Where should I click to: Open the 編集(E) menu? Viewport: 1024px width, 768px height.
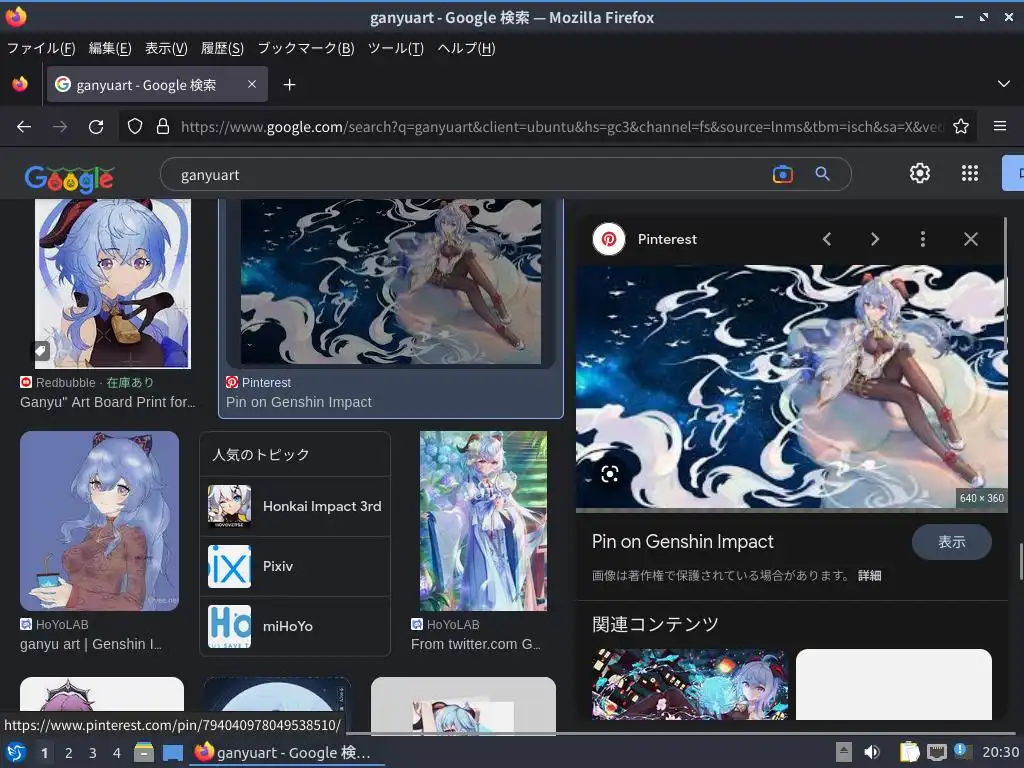point(110,48)
